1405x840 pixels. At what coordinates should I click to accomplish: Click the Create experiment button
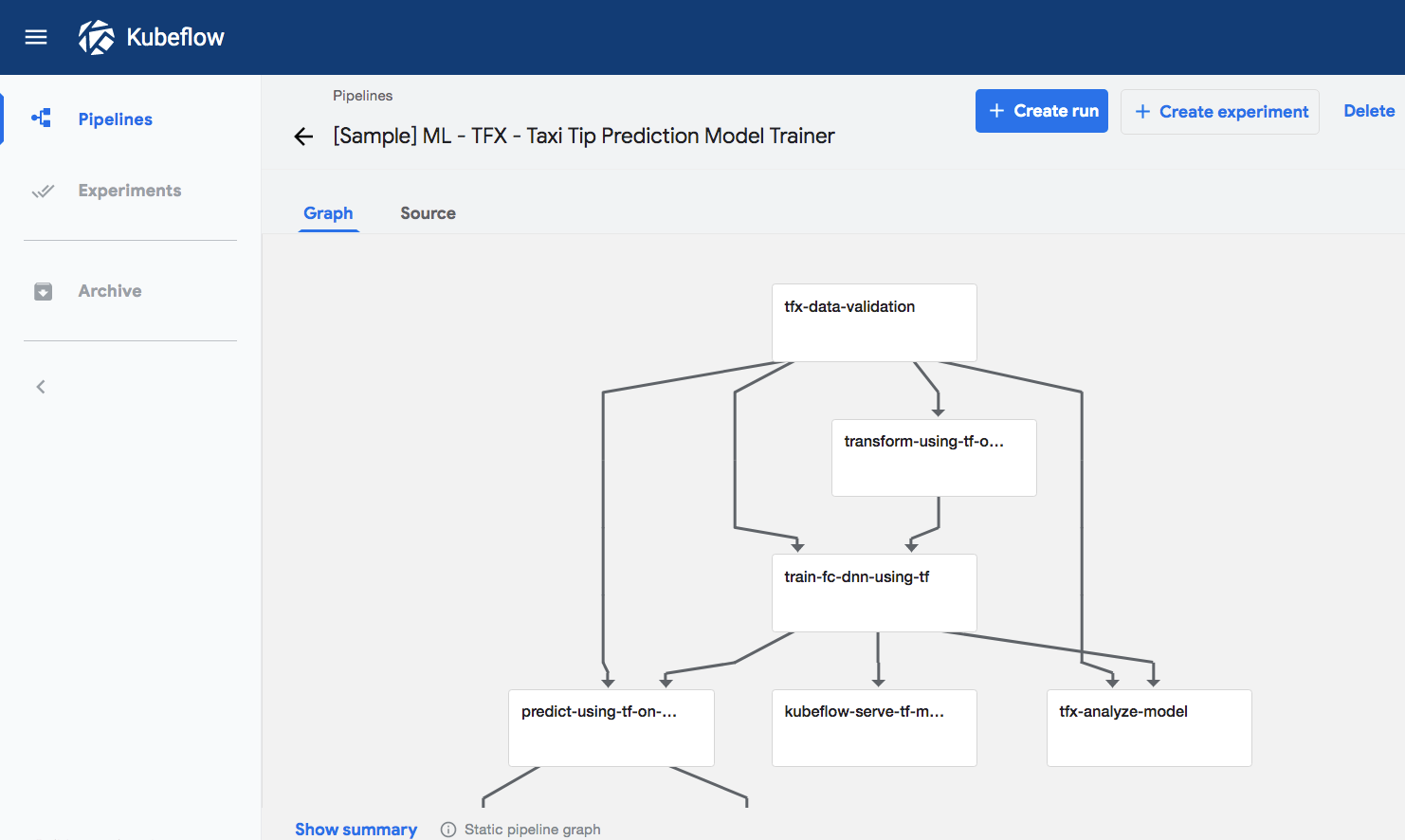(1220, 111)
